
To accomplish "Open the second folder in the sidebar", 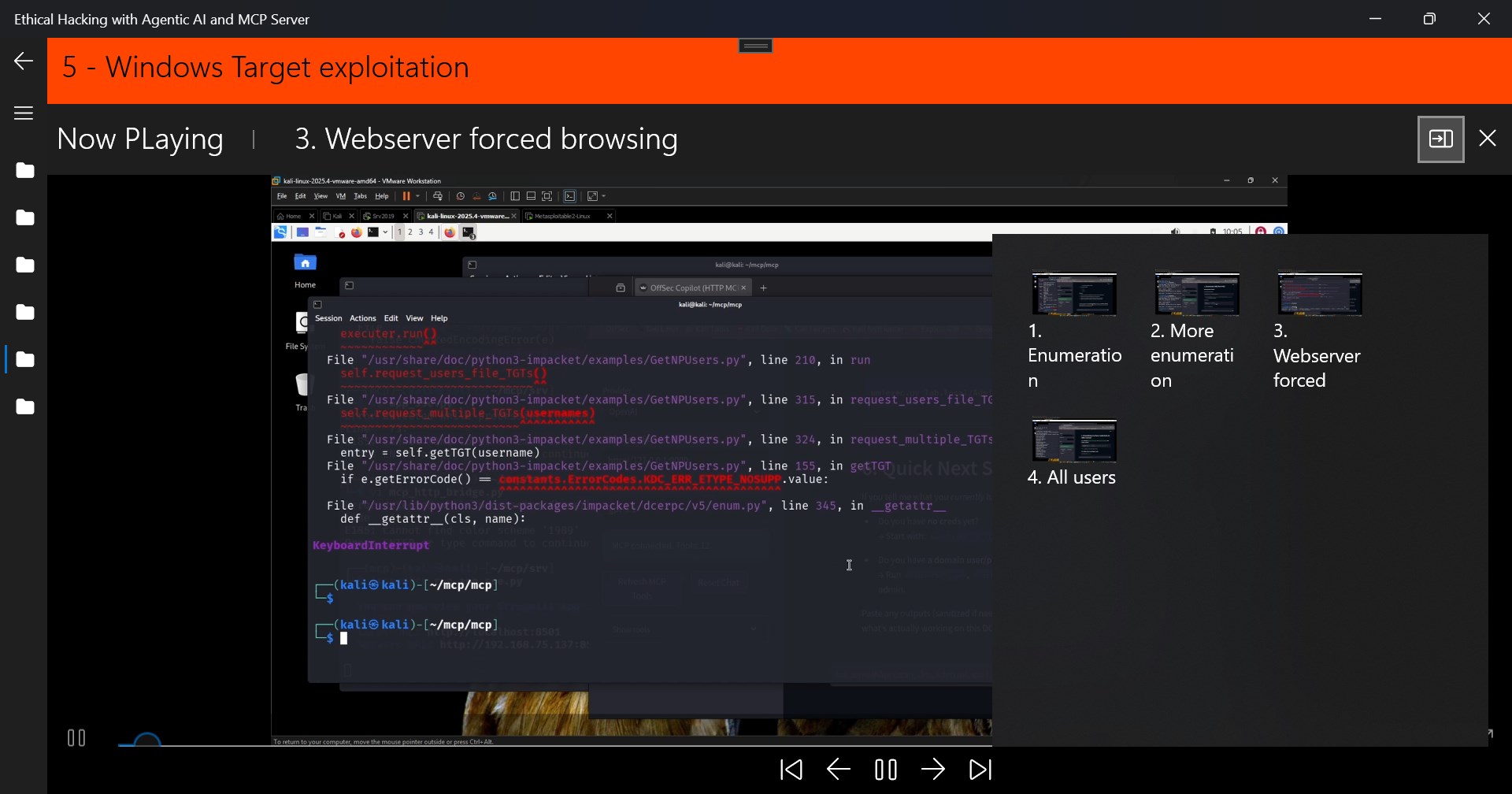I will (25, 217).
